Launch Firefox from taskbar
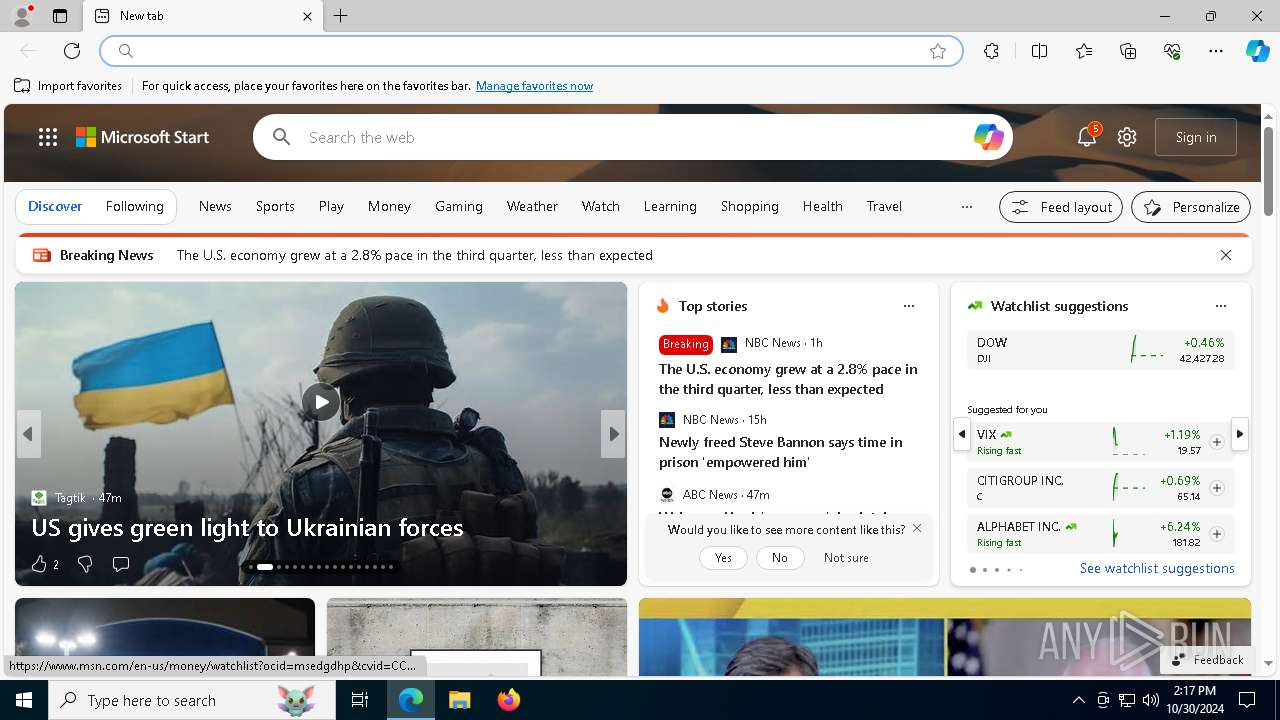The width and height of the screenshot is (1280, 720). click(508, 700)
